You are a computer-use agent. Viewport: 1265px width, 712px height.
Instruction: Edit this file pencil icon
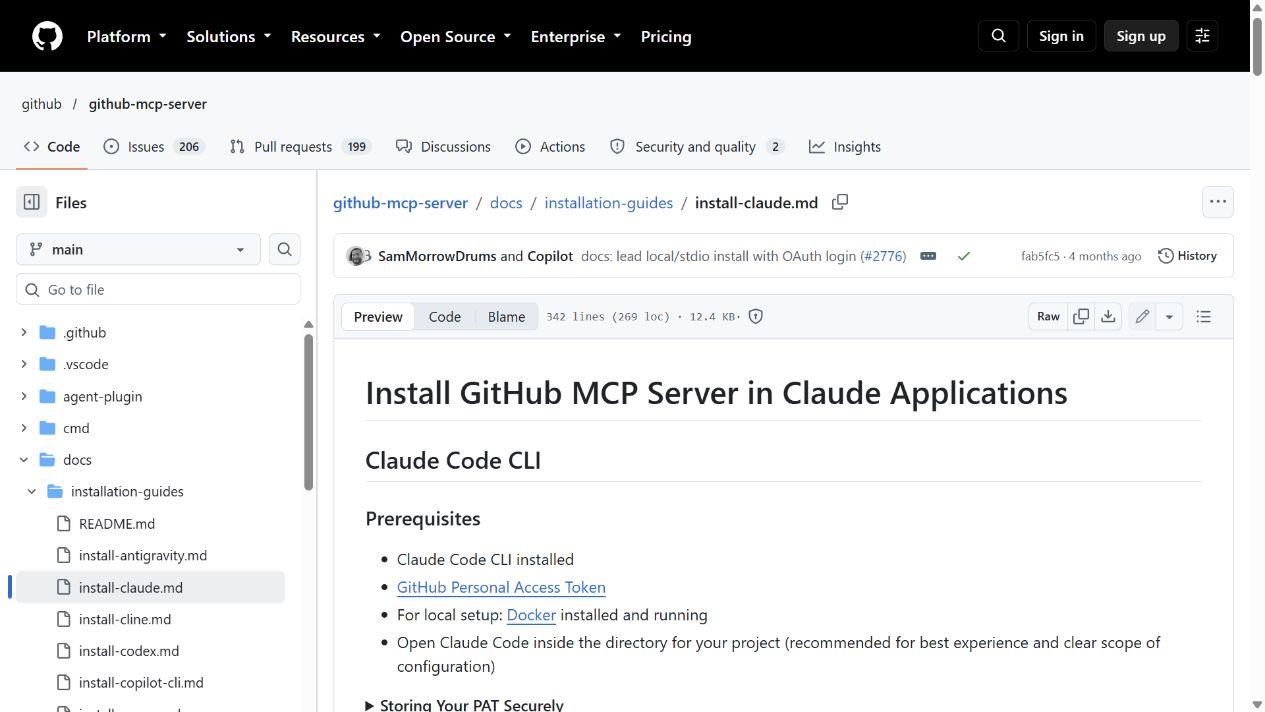coord(1142,316)
